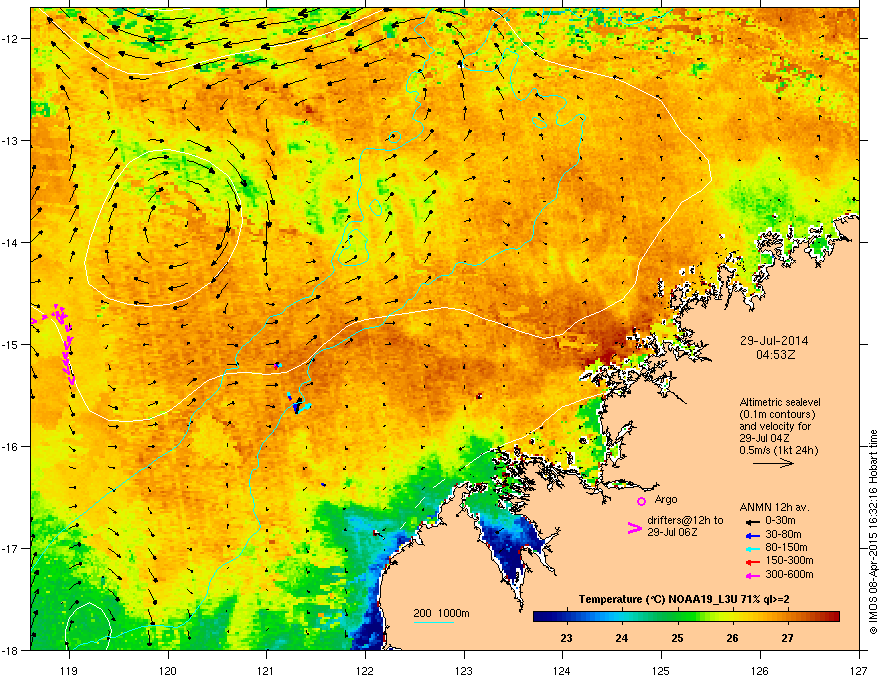Select the magenta 300-600m arrow in legend
This screenshot has height=680, width=880.
point(753,575)
